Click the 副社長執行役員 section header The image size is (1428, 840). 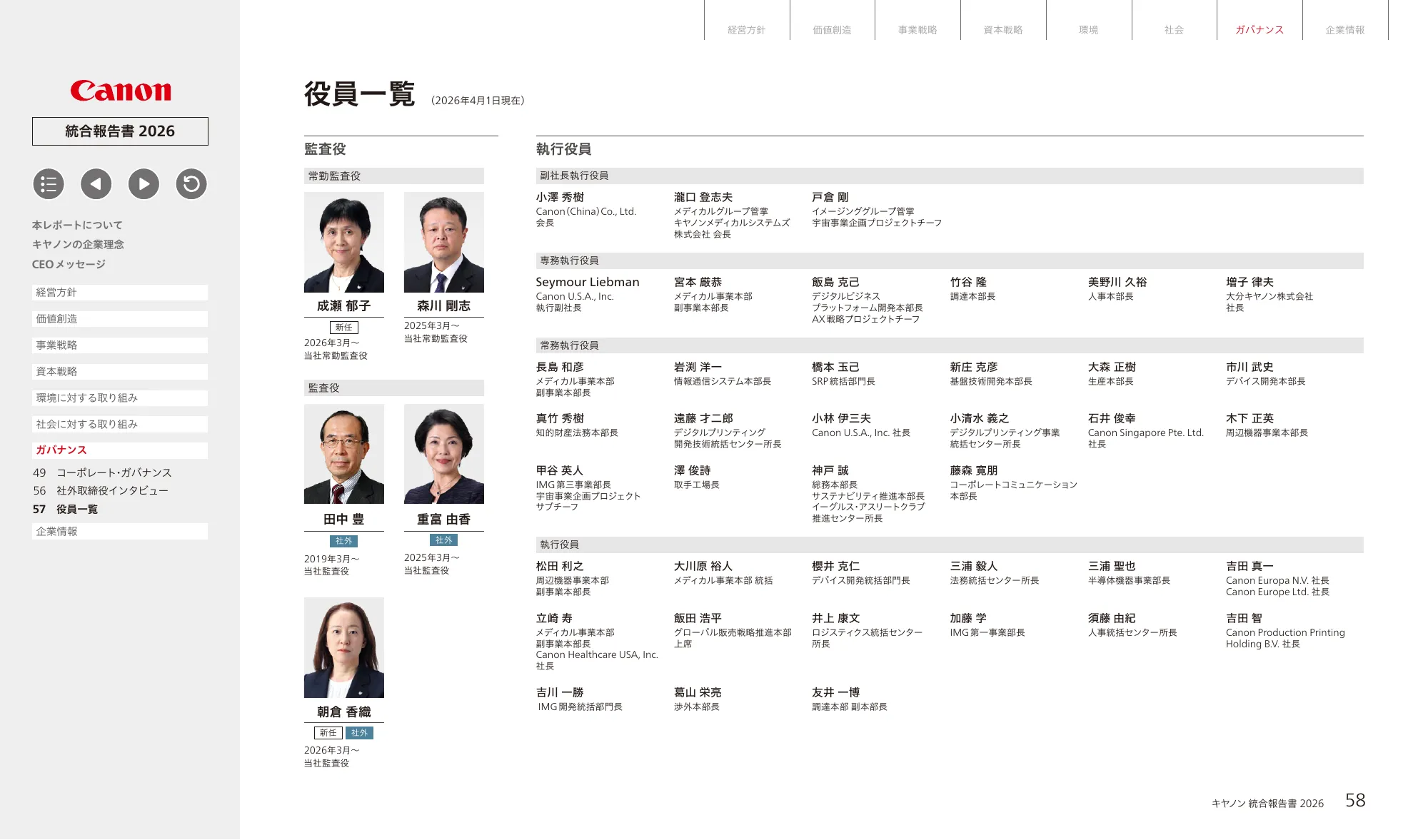coord(950,176)
